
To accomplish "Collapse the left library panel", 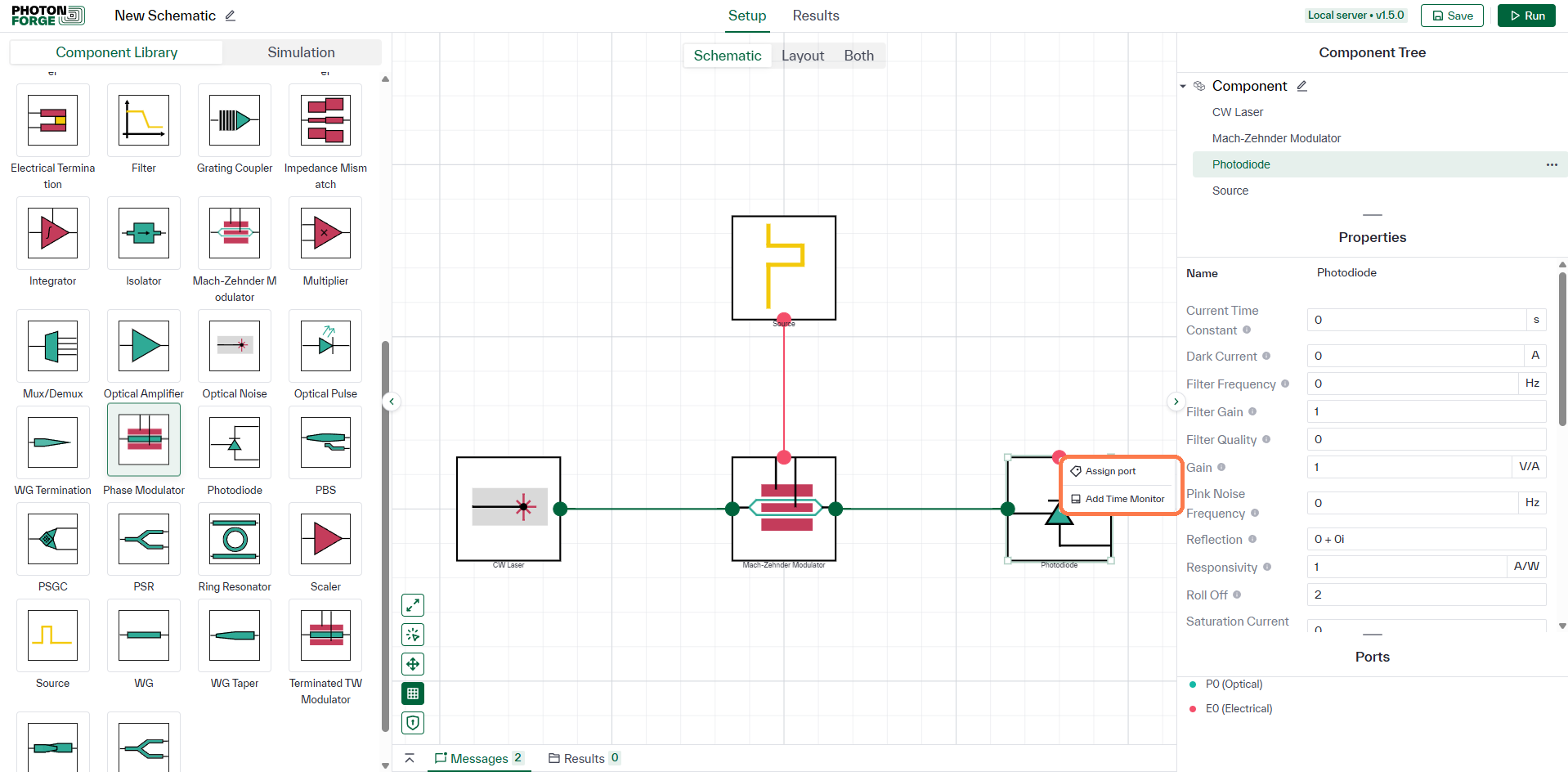I will click(392, 402).
